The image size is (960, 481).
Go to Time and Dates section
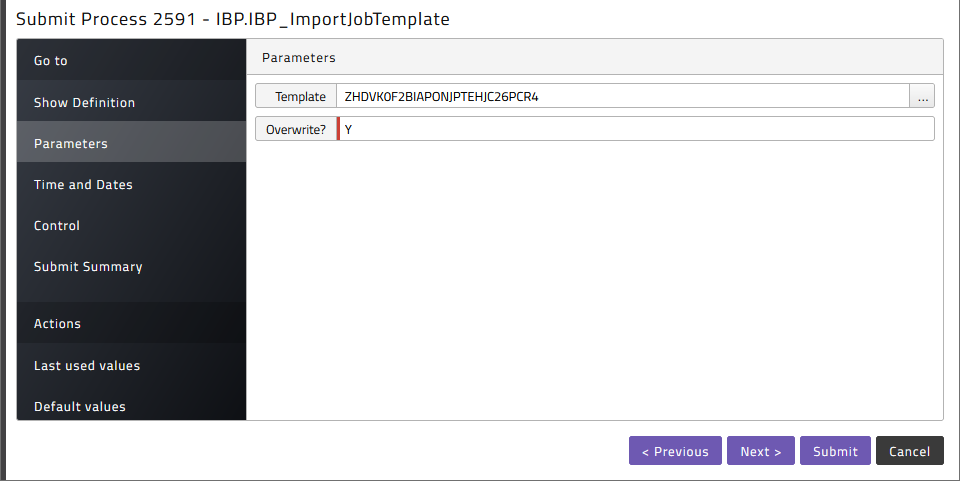131,184
